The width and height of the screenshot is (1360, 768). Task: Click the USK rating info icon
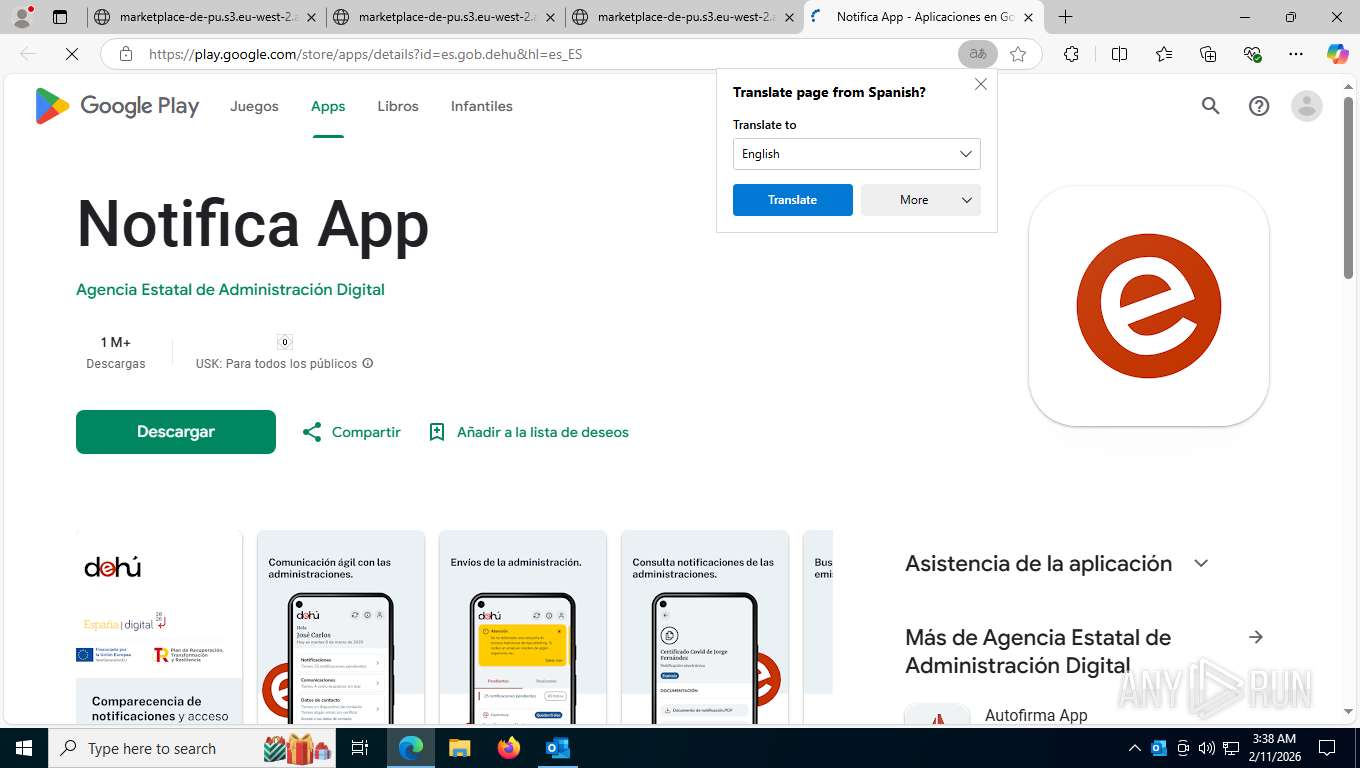(368, 363)
